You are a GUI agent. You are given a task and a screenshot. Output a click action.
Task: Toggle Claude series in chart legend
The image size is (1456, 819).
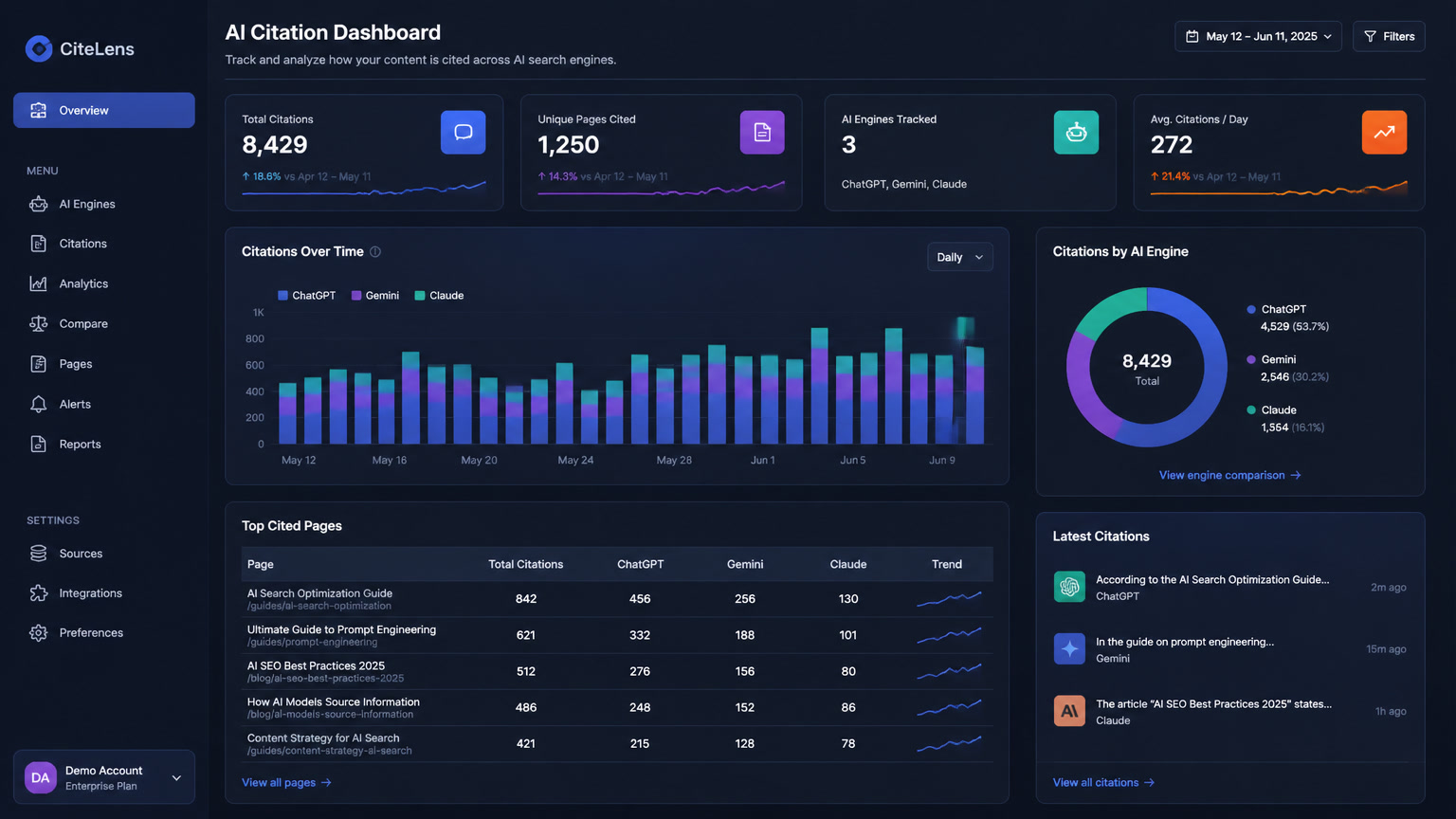pos(439,296)
